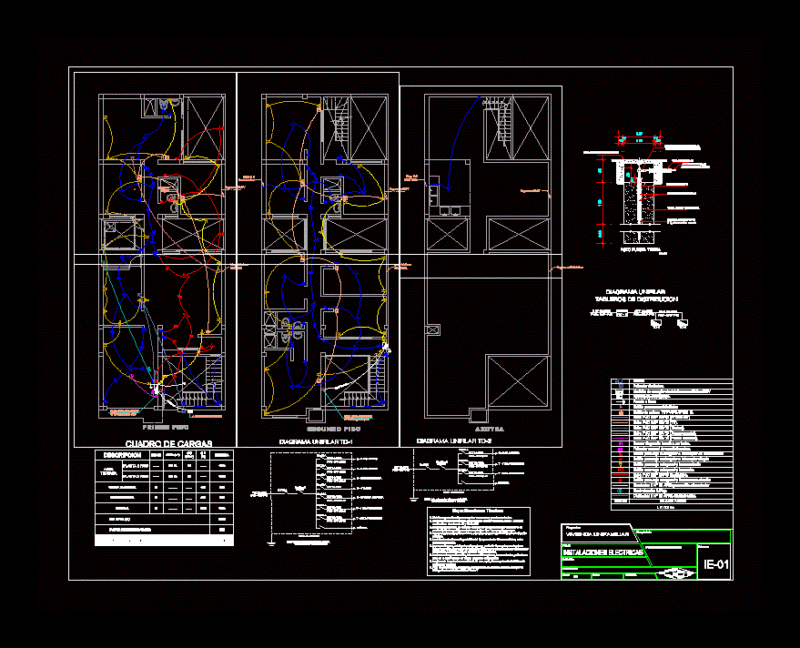Click the diamond logo in the title block
This screenshot has width=800, height=648.
pos(676,574)
